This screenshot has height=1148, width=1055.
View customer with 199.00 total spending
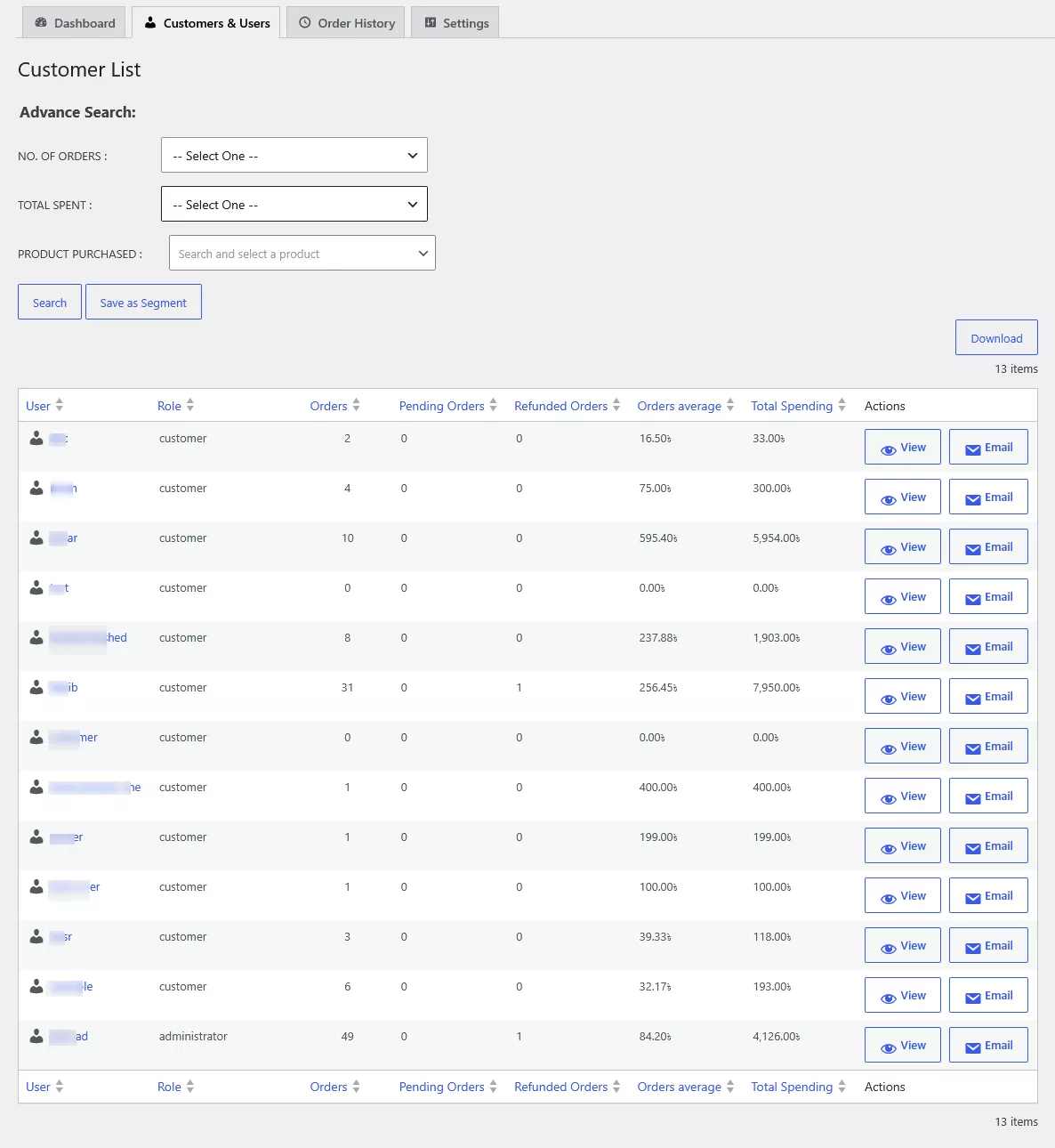click(902, 845)
